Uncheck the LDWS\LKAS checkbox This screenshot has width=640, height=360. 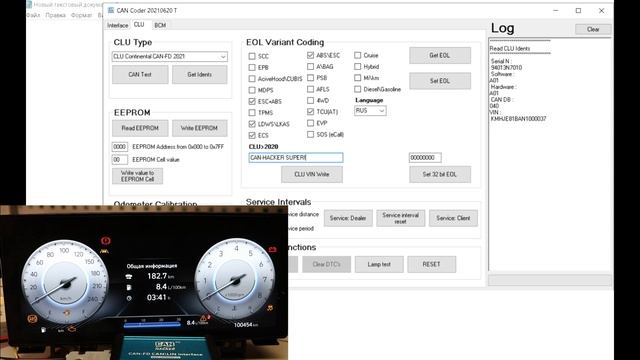click(x=252, y=124)
